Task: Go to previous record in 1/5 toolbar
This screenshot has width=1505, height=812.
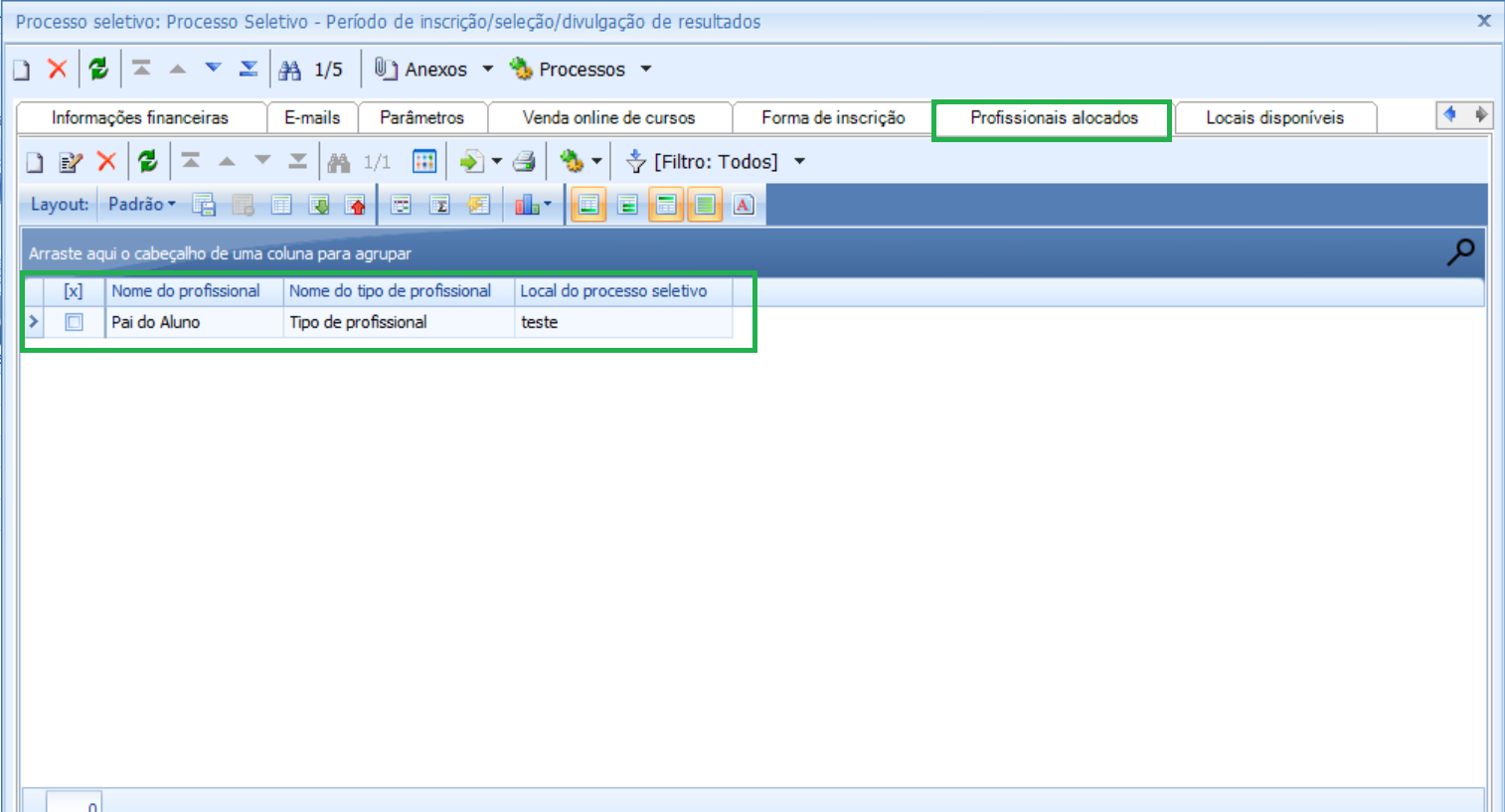Action: point(178,69)
